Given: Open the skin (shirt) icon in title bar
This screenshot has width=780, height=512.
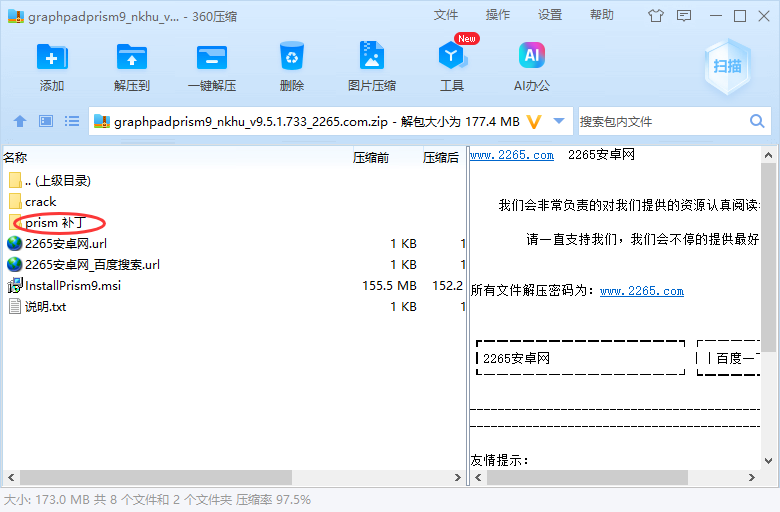Looking at the screenshot, I should tap(656, 16).
